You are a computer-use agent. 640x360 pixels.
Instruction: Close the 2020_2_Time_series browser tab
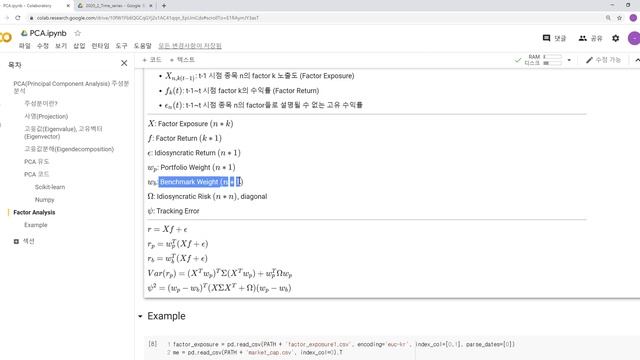(151, 6)
